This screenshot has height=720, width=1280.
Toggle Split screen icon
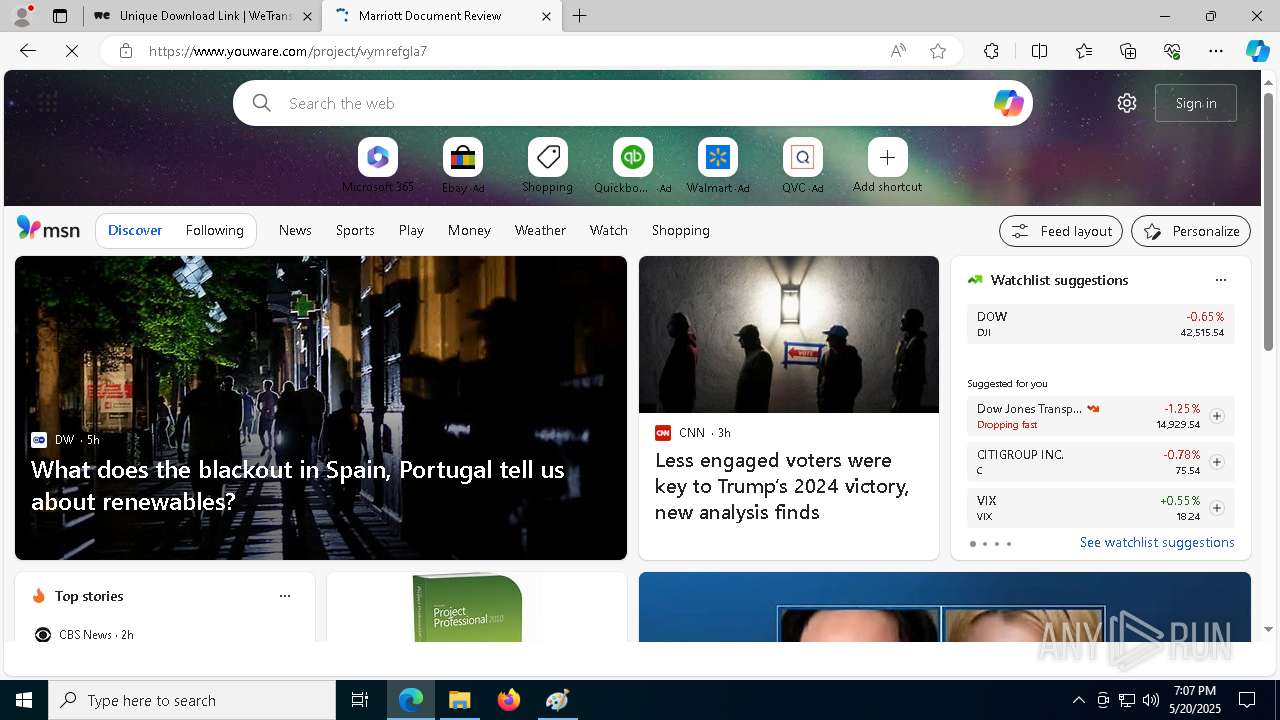(1039, 51)
